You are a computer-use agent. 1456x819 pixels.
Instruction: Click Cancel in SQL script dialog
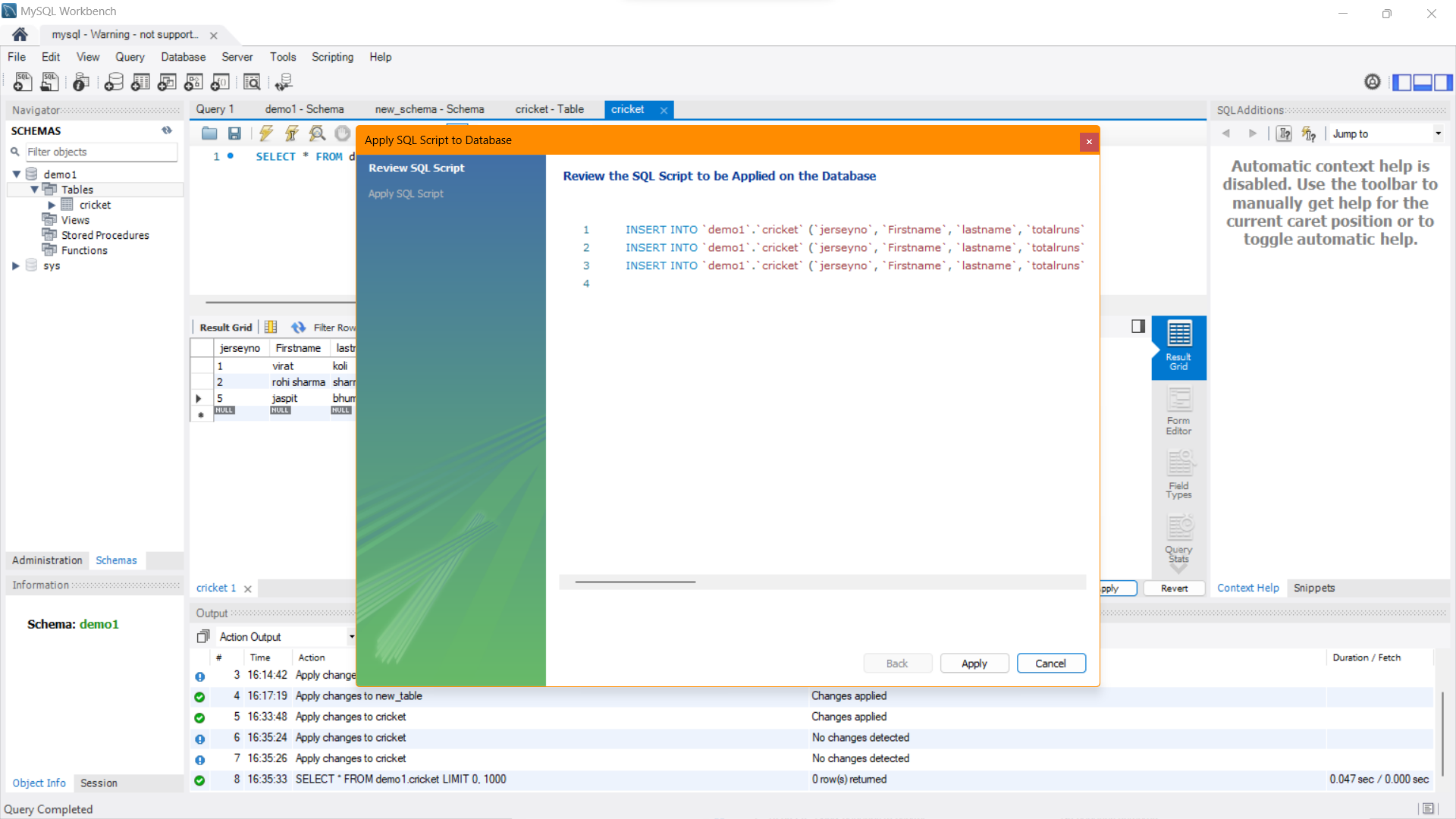point(1051,664)
